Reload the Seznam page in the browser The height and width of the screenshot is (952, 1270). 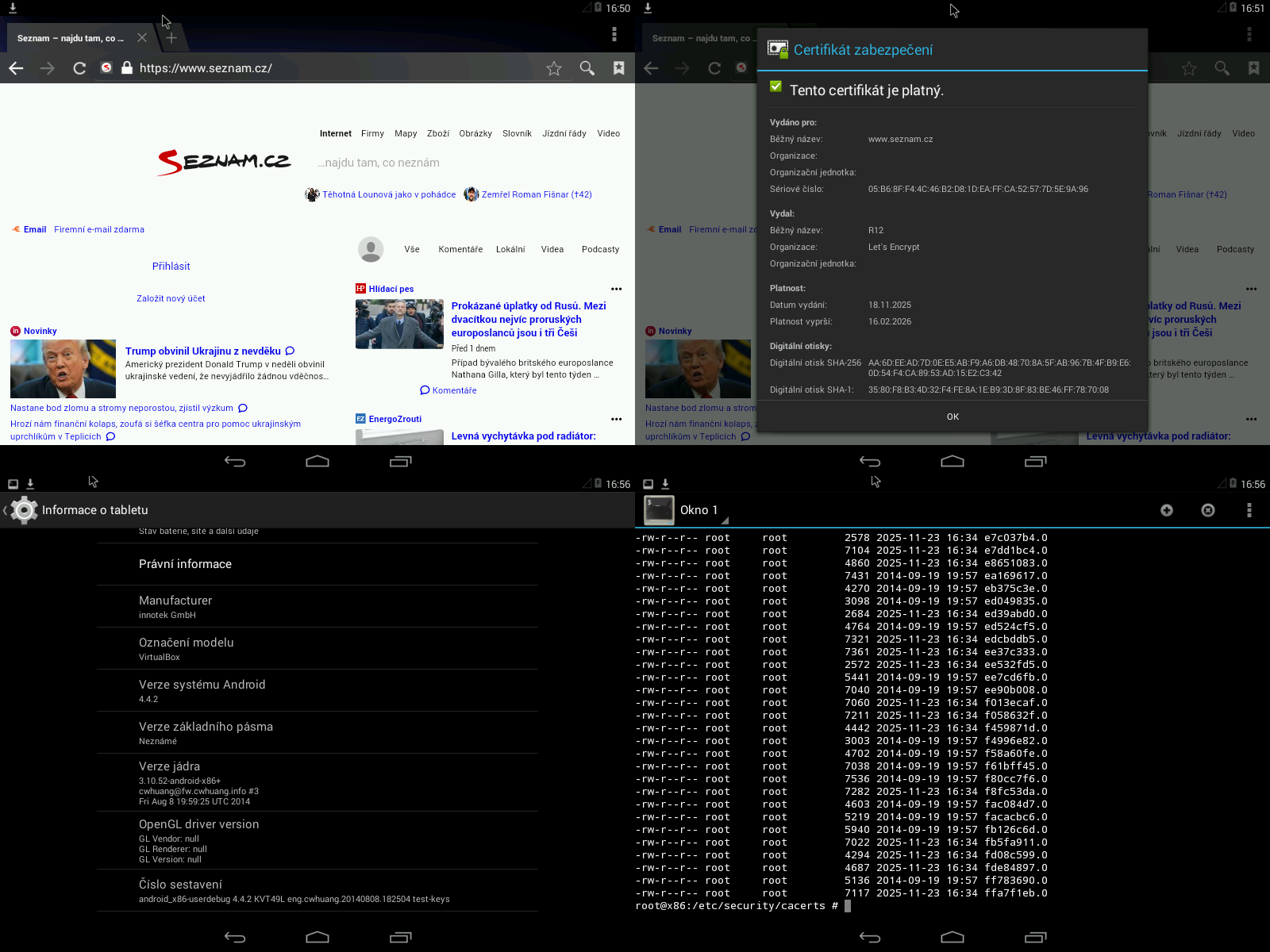tap(79, 68)
